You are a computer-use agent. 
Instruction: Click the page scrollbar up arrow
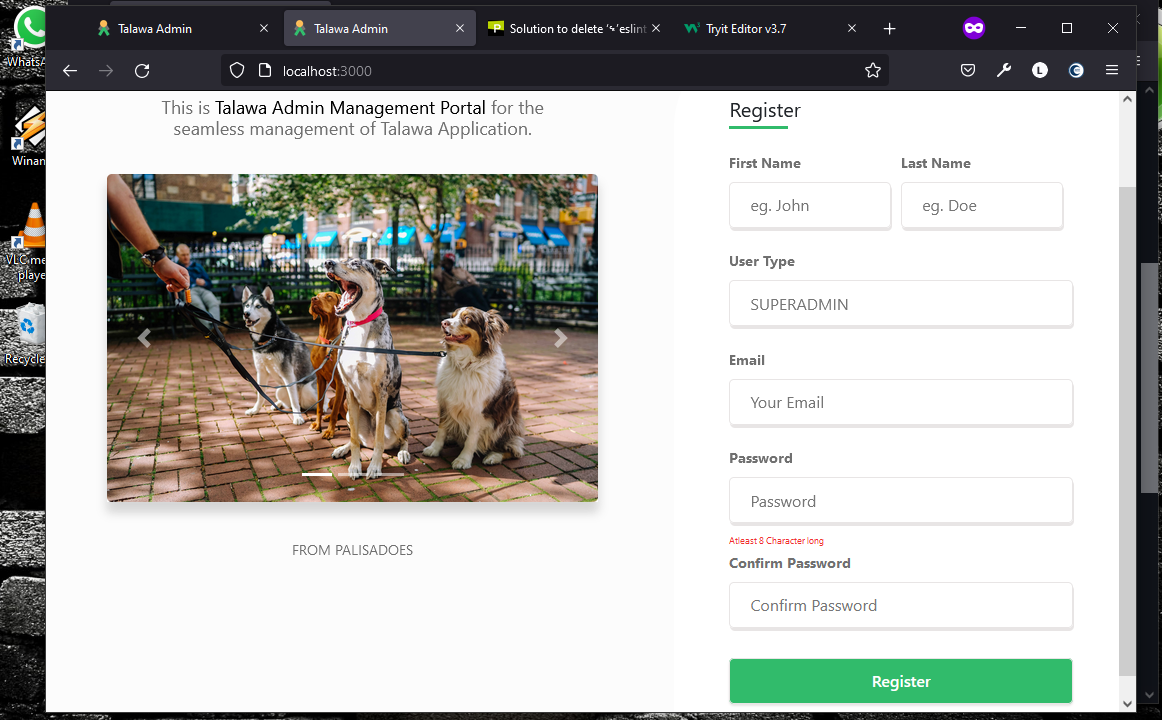pos(1127,99)
